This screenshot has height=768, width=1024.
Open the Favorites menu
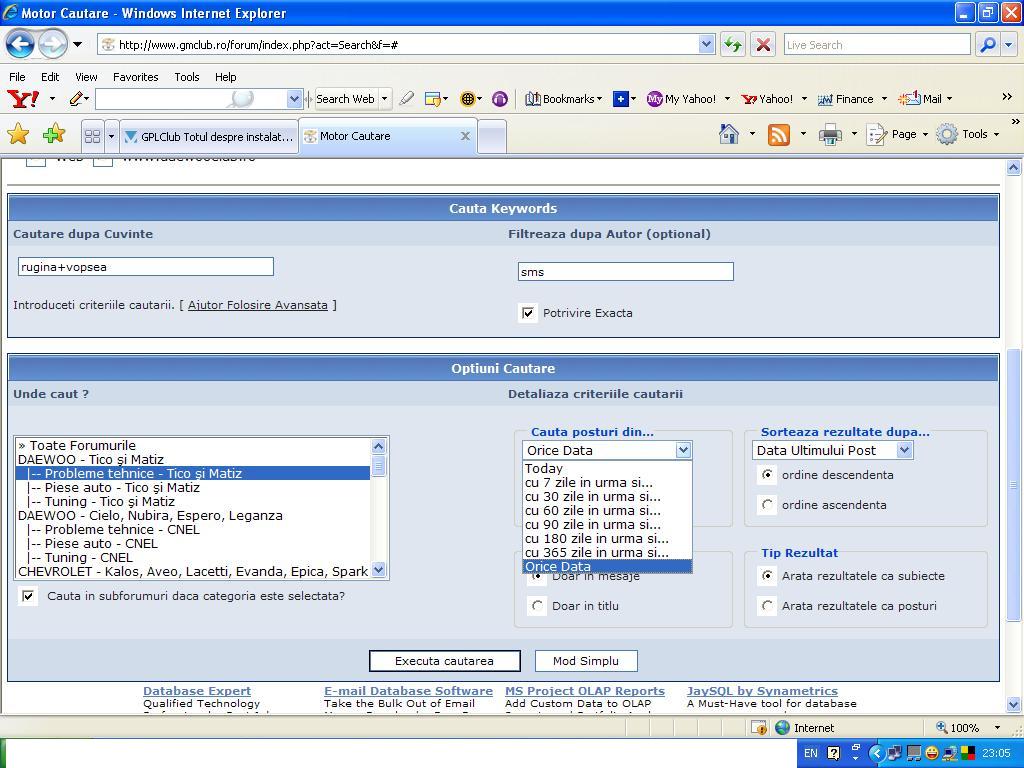click(135, 76)
